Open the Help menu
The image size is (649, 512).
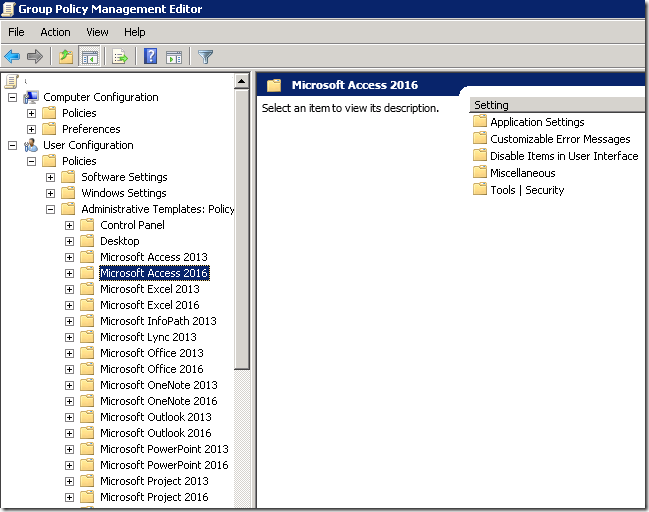point(135,32)
